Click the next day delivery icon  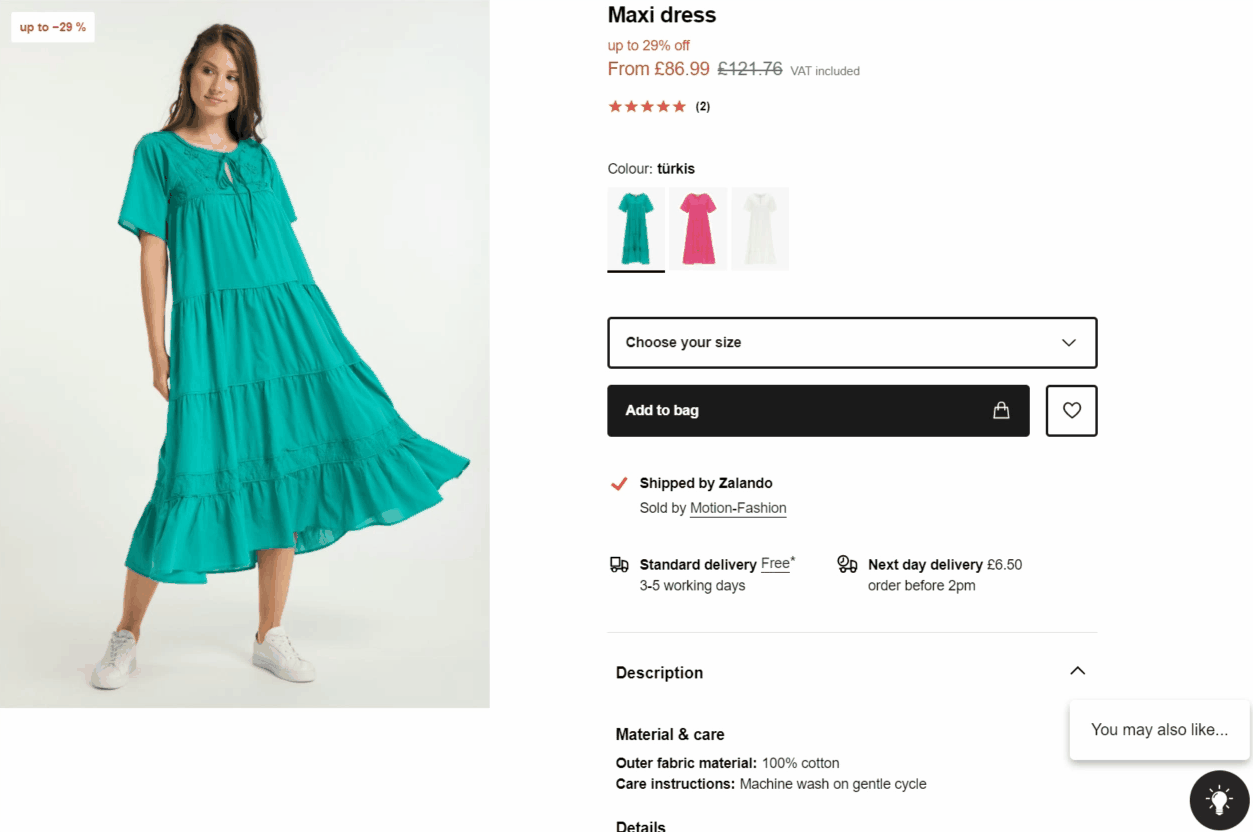point(847,565)
